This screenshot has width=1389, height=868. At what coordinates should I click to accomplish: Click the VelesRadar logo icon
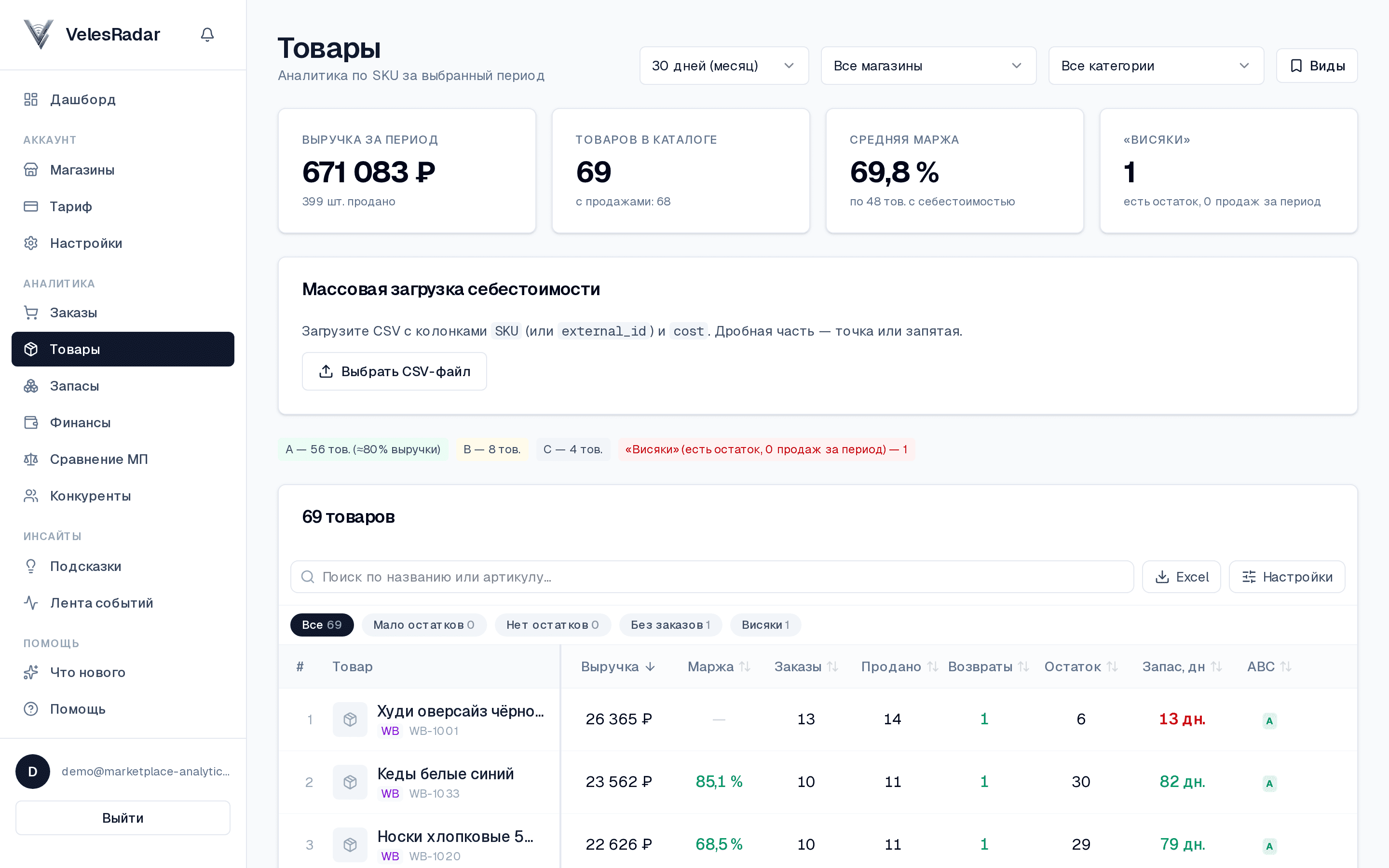point(39,34)
